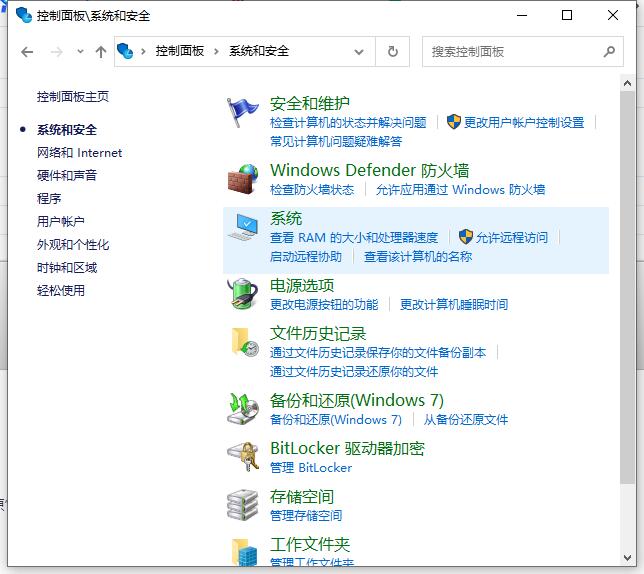Open the recent locations dropdown arrow
644x574 pixels.
80,52
